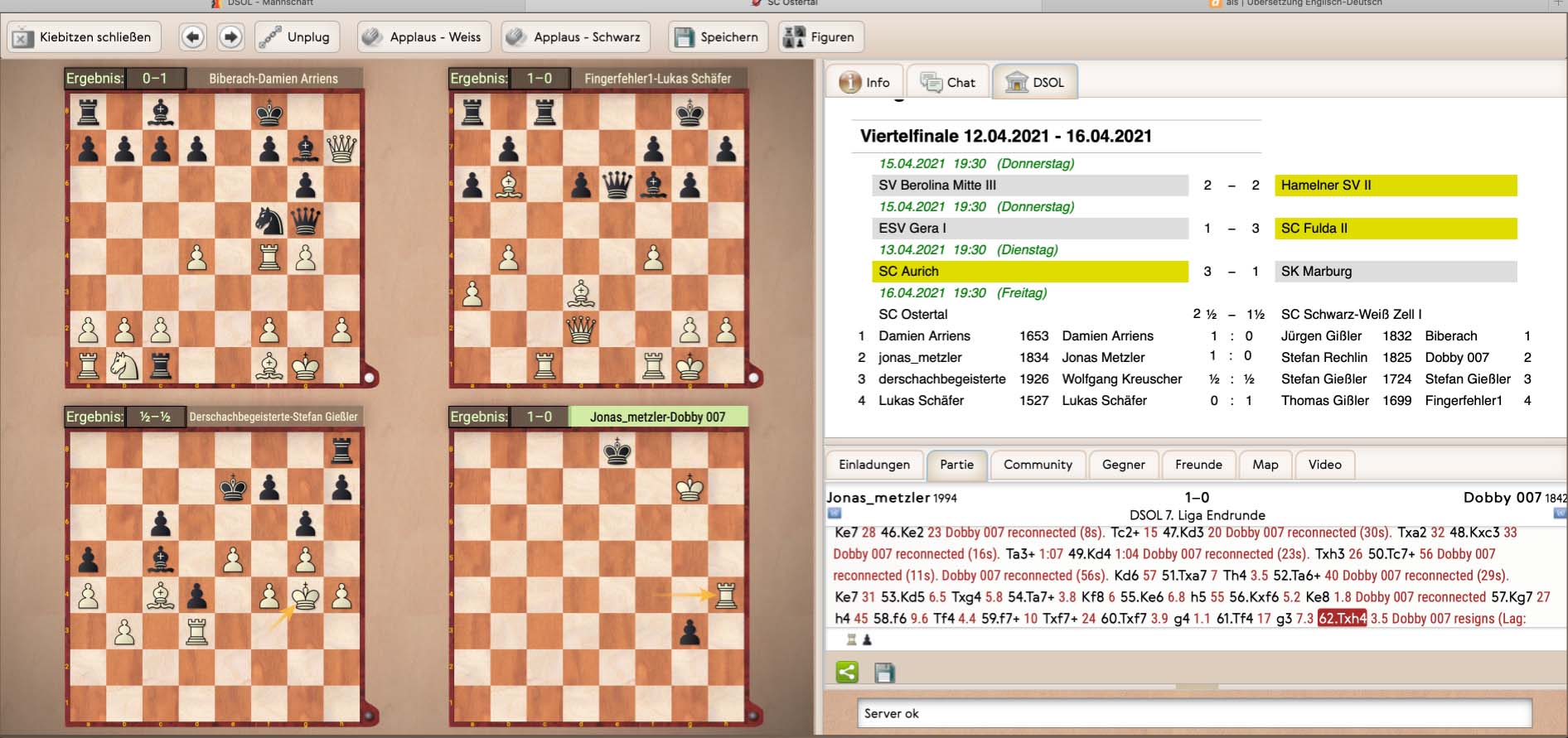Viewport: 1568px width, 738px height.
Task: Click the white rook on the Jonas_metzler board
Action: (x=726, y=596)
